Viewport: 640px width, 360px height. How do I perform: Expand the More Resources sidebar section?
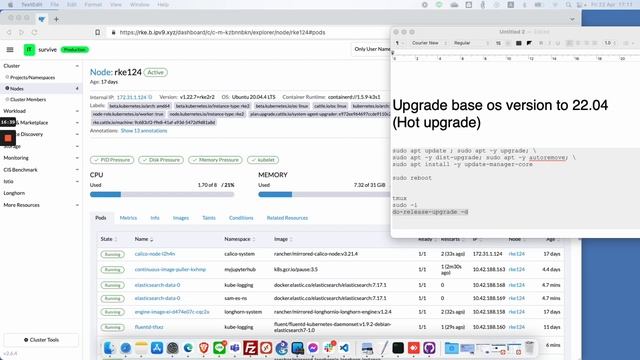tap(77, 205)
